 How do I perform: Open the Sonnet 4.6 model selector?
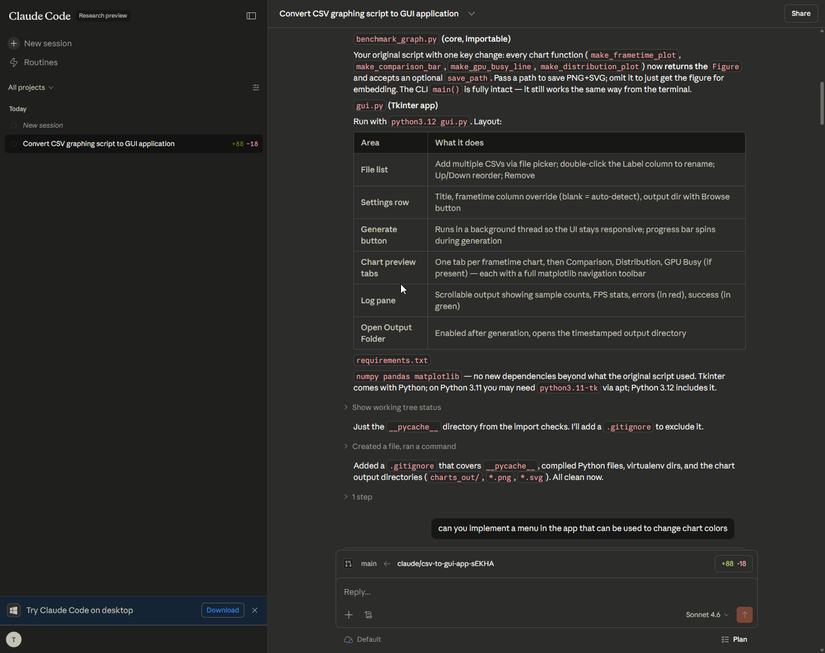tap(706, 615)
